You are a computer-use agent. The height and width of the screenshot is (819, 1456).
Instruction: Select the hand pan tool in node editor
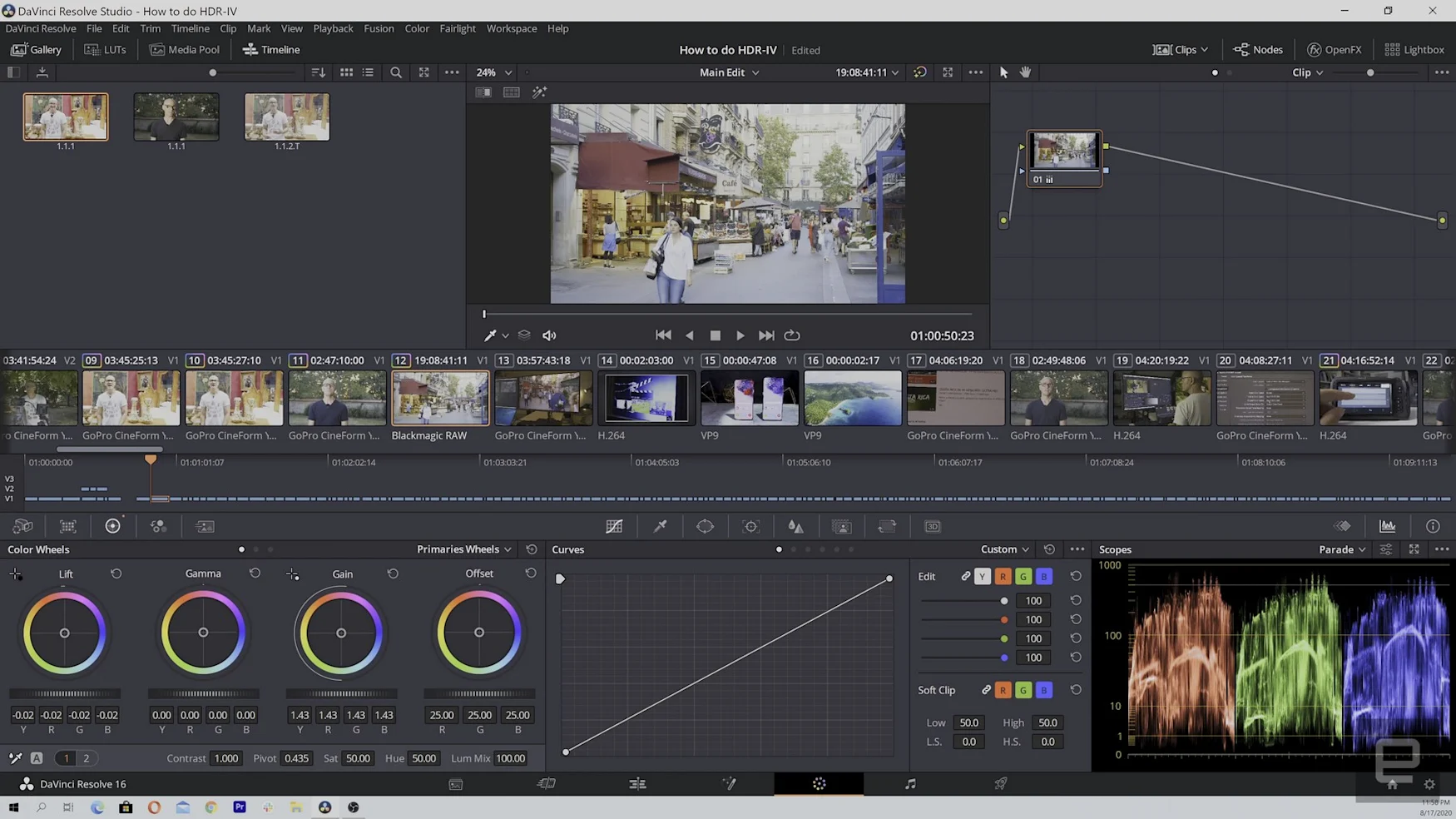pyautogui.click(x=1025, y=72)
